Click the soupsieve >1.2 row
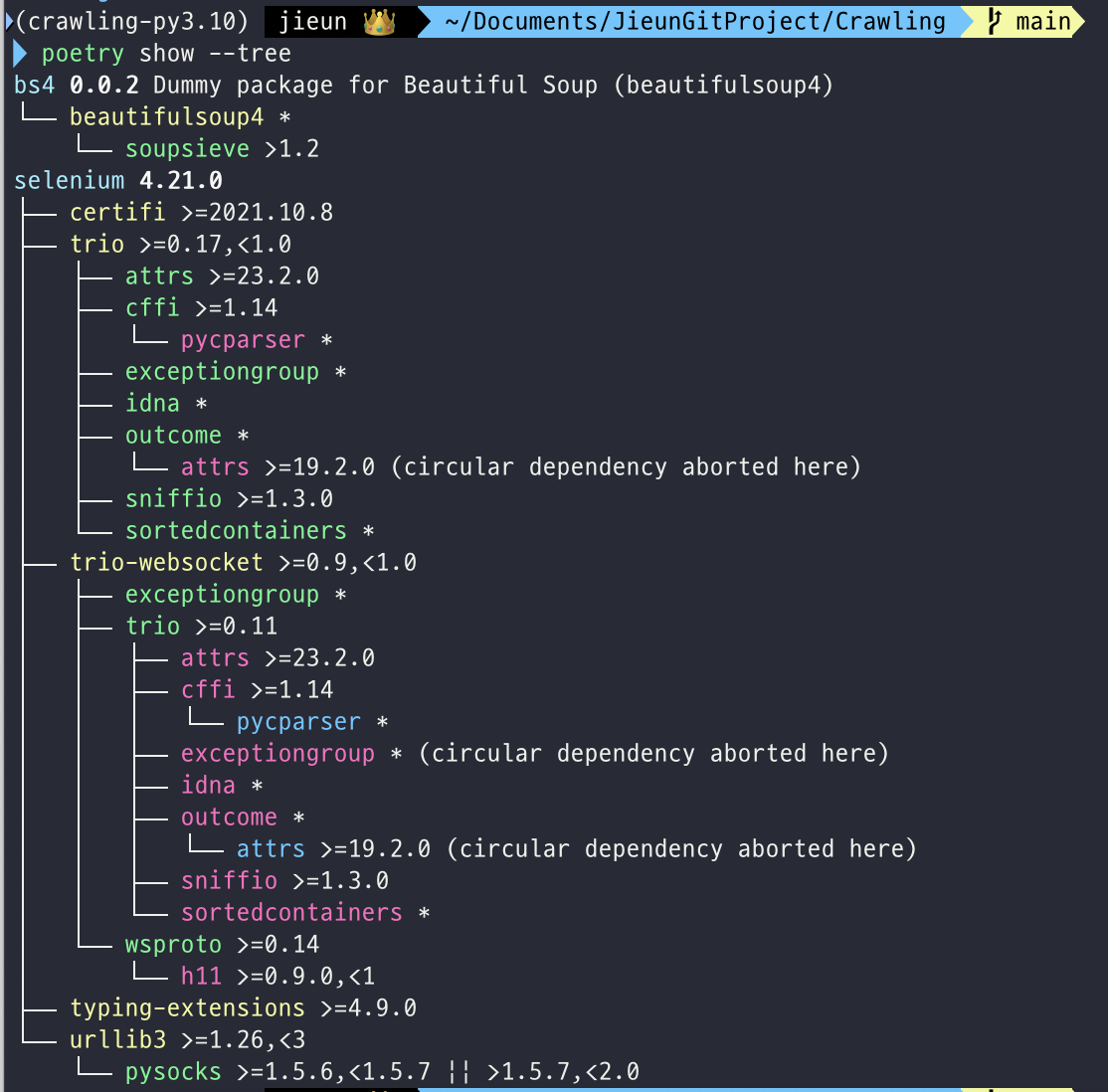Viewport: 1108px width, 1092px height. [222, 149]
